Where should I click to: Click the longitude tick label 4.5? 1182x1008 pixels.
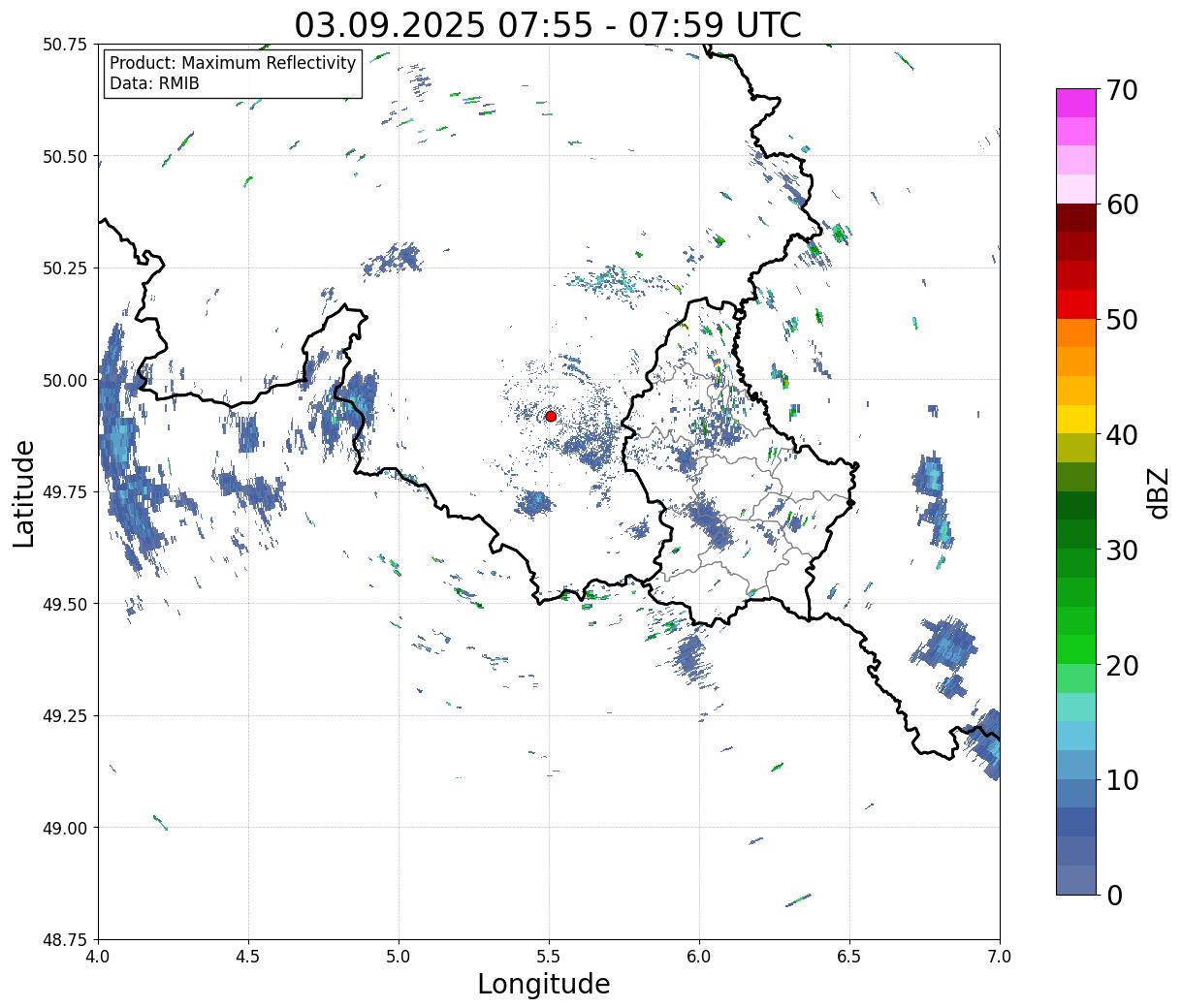pos(248,957)
